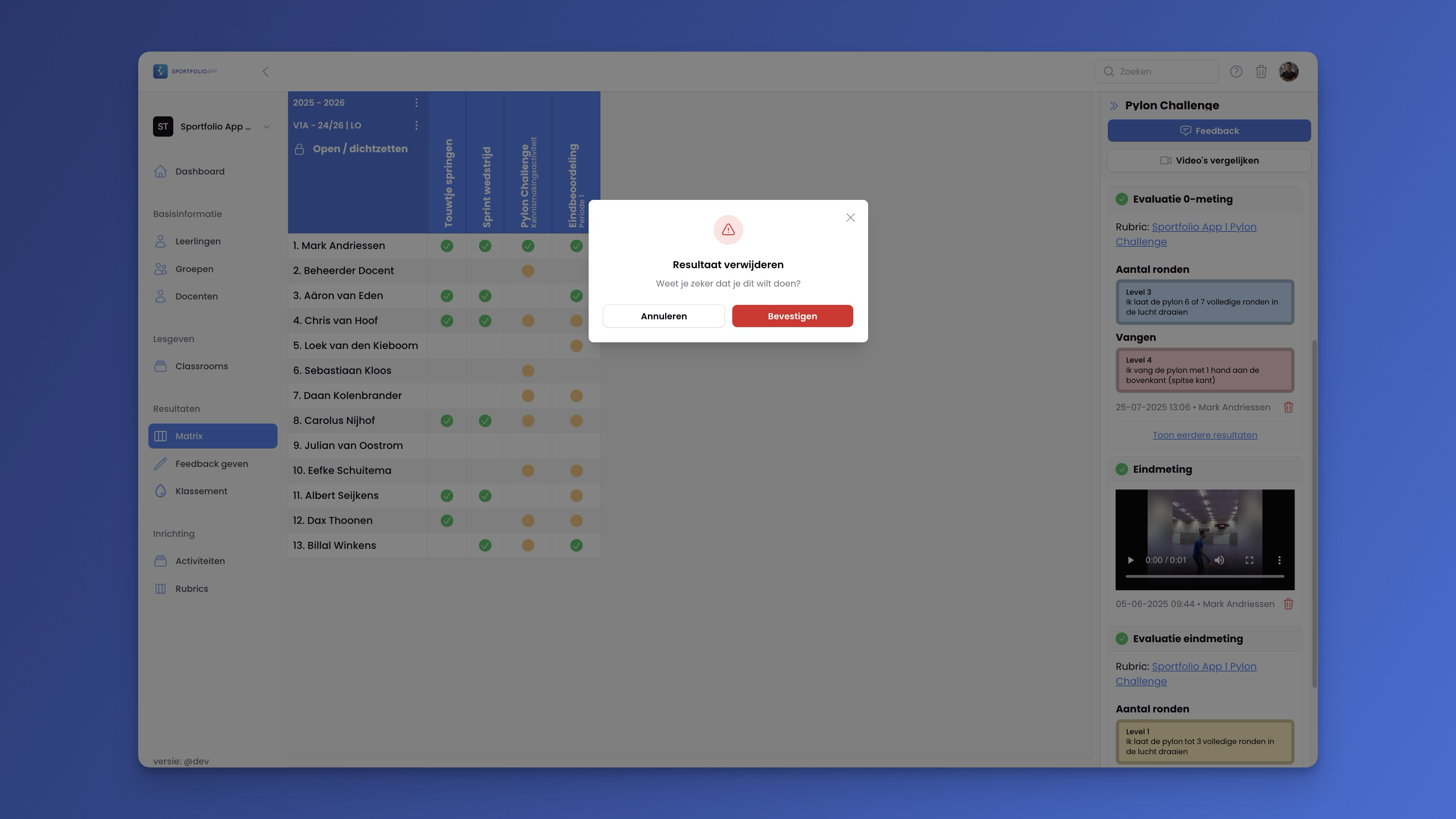The image size is (1456, 819).
Task: Open the 2025 - 2026 options menu
Action: 417,103
